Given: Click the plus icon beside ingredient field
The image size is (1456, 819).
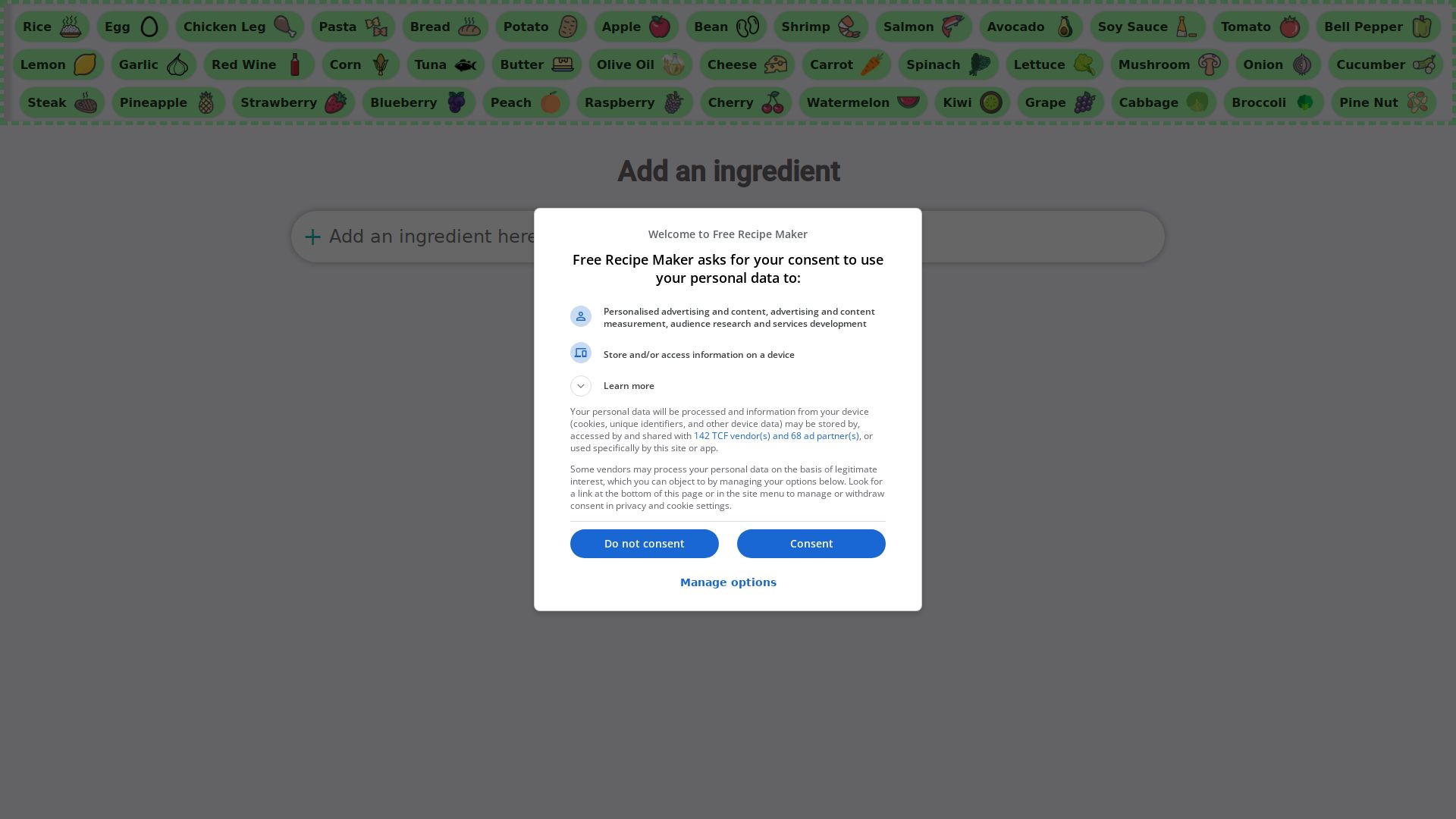Looking at the screenshot, I should coord(312,237).
